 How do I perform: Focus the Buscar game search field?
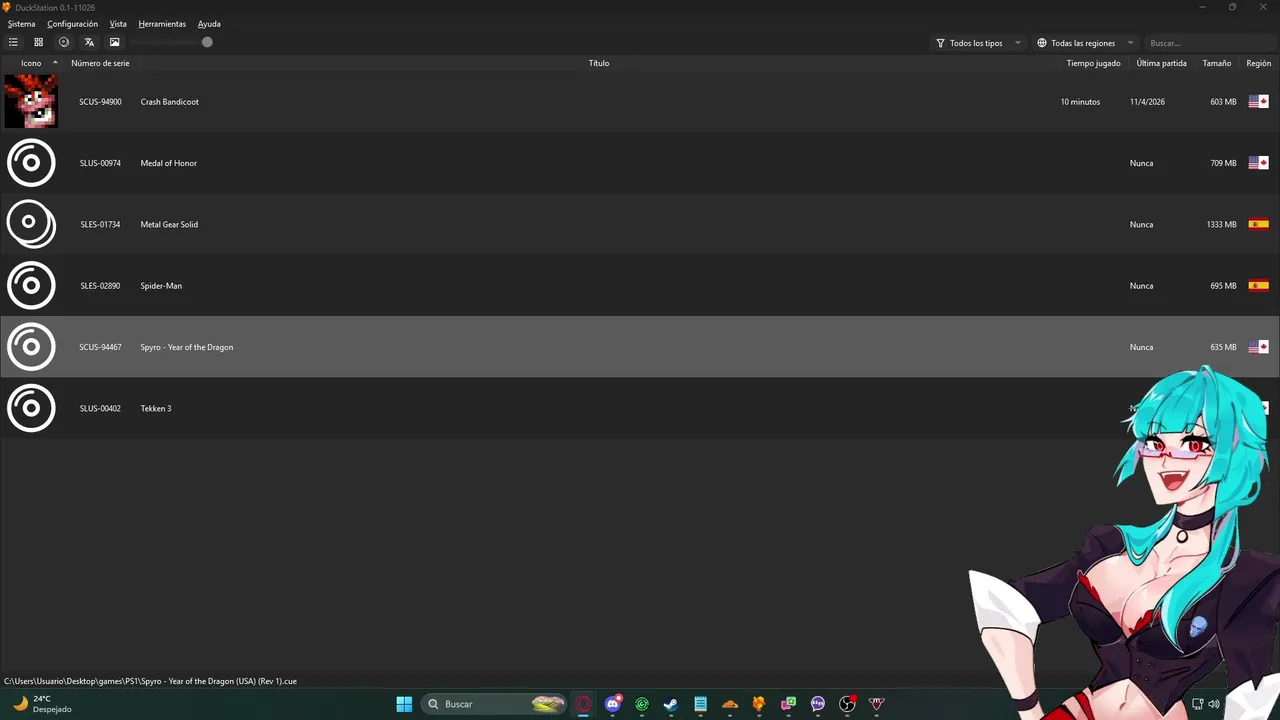click(1210, 43)
